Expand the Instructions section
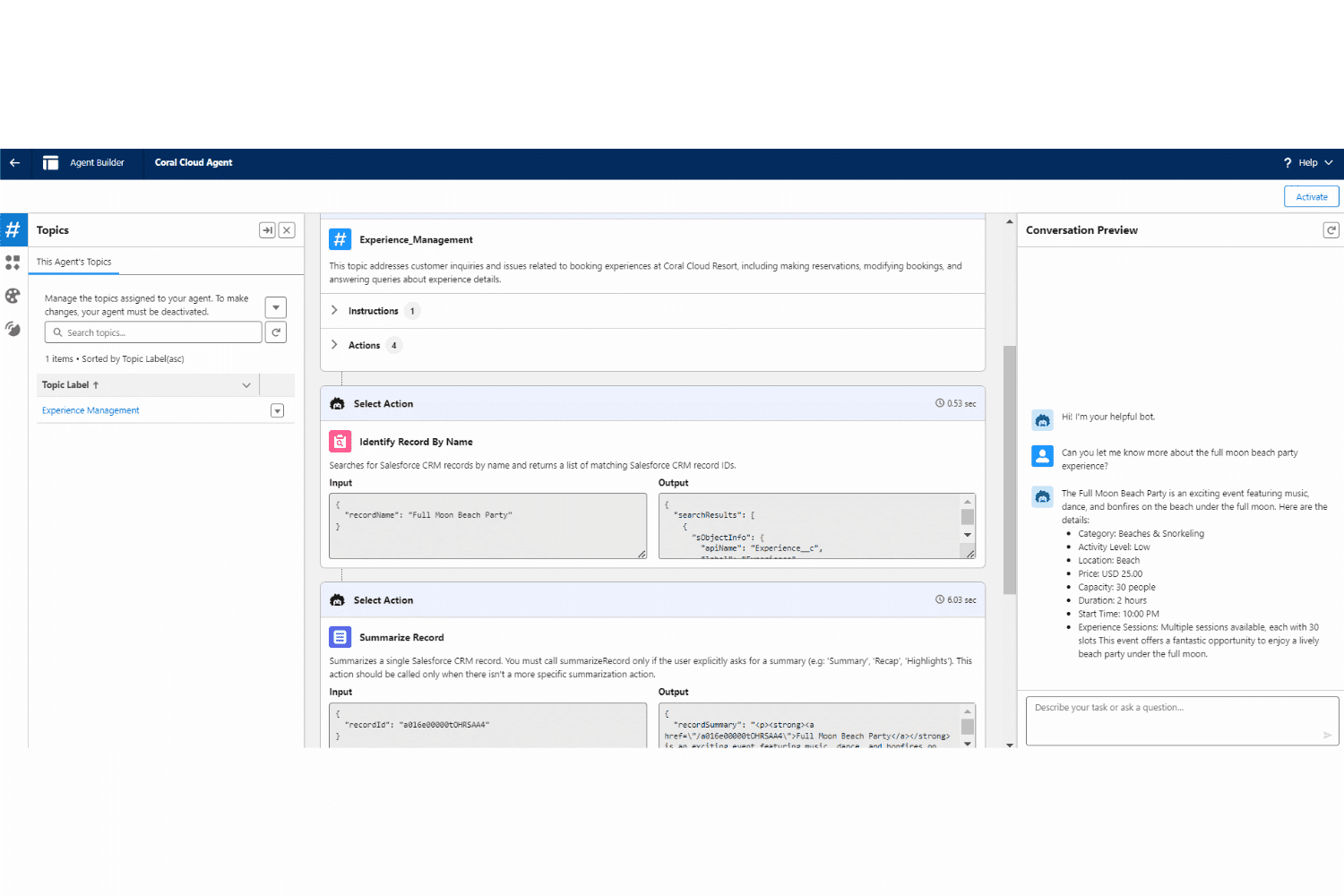The height and width of the screenshot is (896, 1344). (x=334, y=311)
